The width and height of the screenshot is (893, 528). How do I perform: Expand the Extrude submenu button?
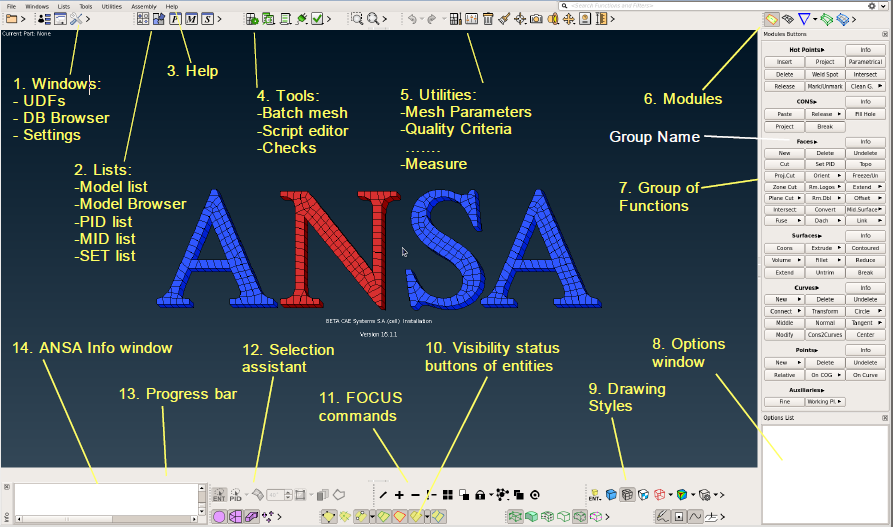pos(825,248)
